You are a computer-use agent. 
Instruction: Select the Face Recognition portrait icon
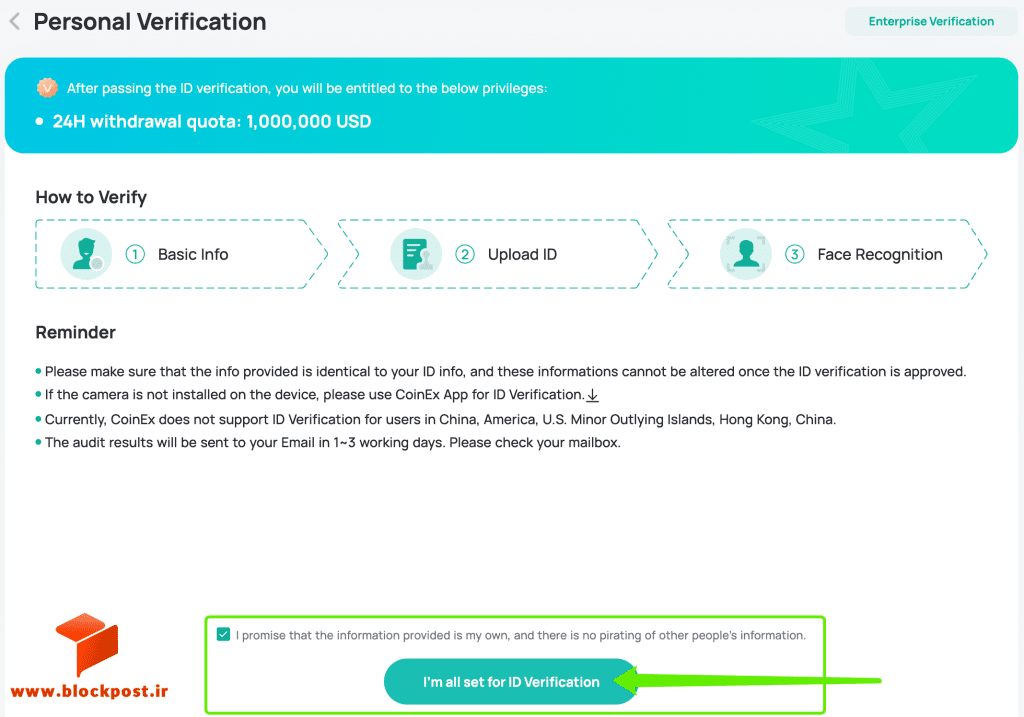click(x=745, y=254)
